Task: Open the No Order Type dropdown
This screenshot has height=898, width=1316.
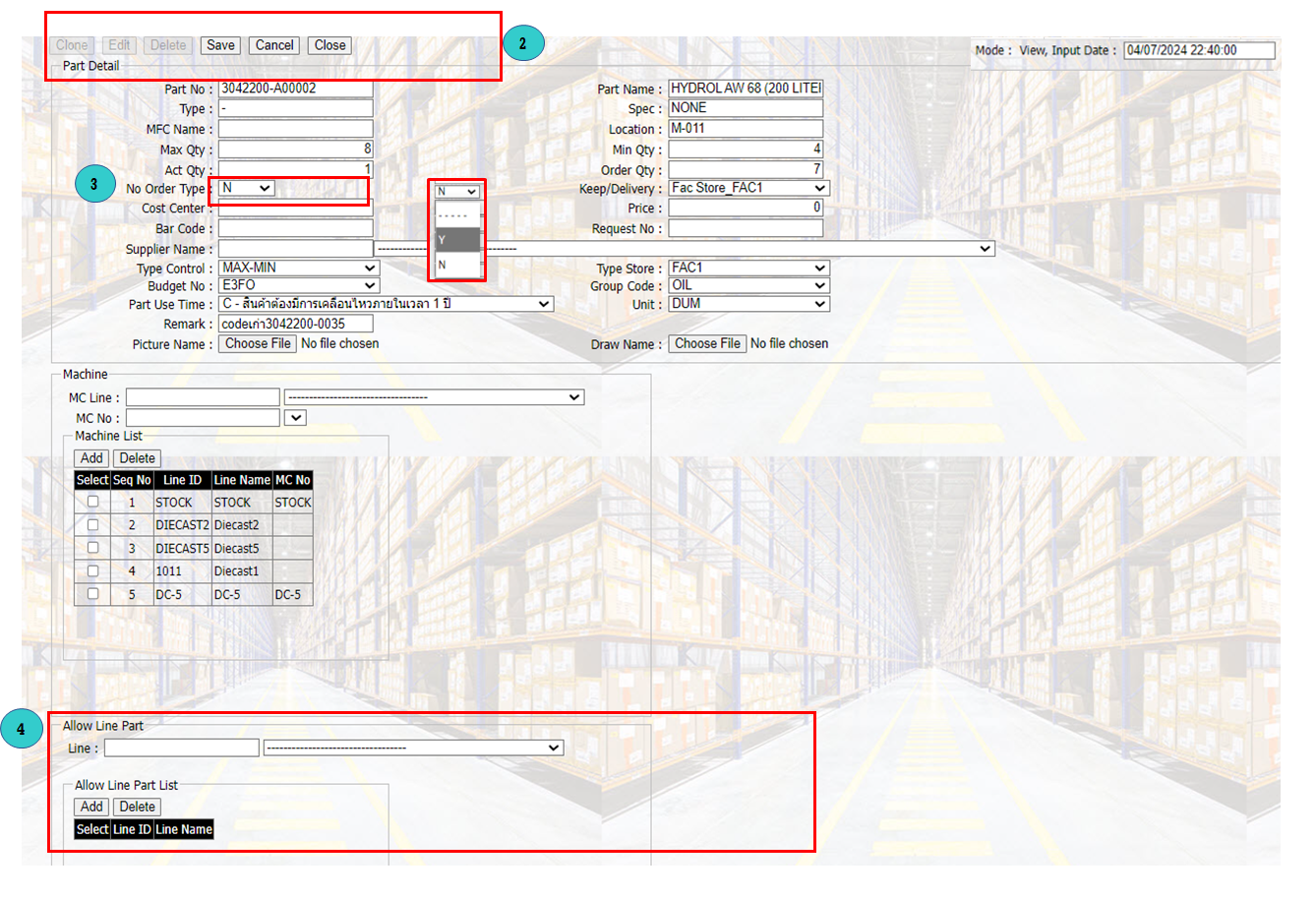Action: point(247,188)
